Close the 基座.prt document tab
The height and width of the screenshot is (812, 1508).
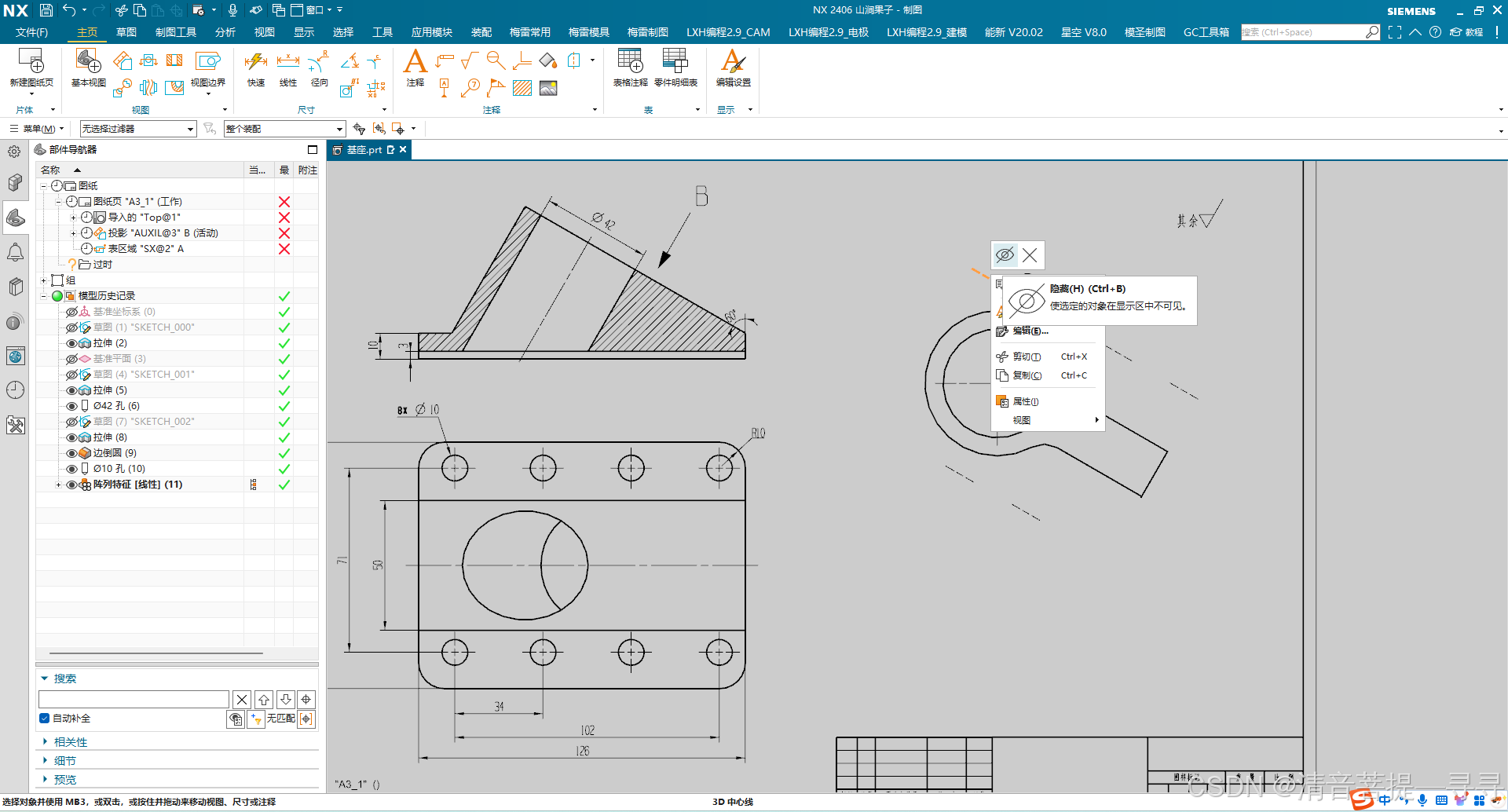coord(403,149)
